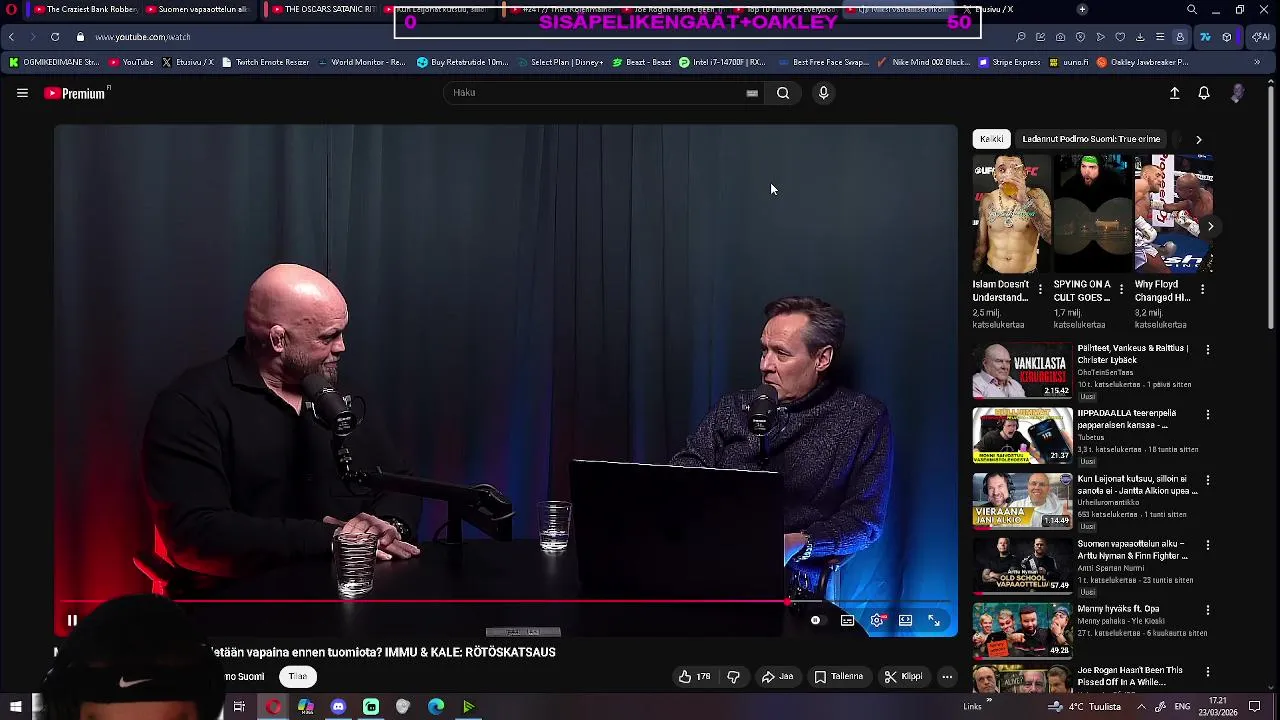Toggle theater mode in player
1280x720 pixels.
[x=905, y=621]
